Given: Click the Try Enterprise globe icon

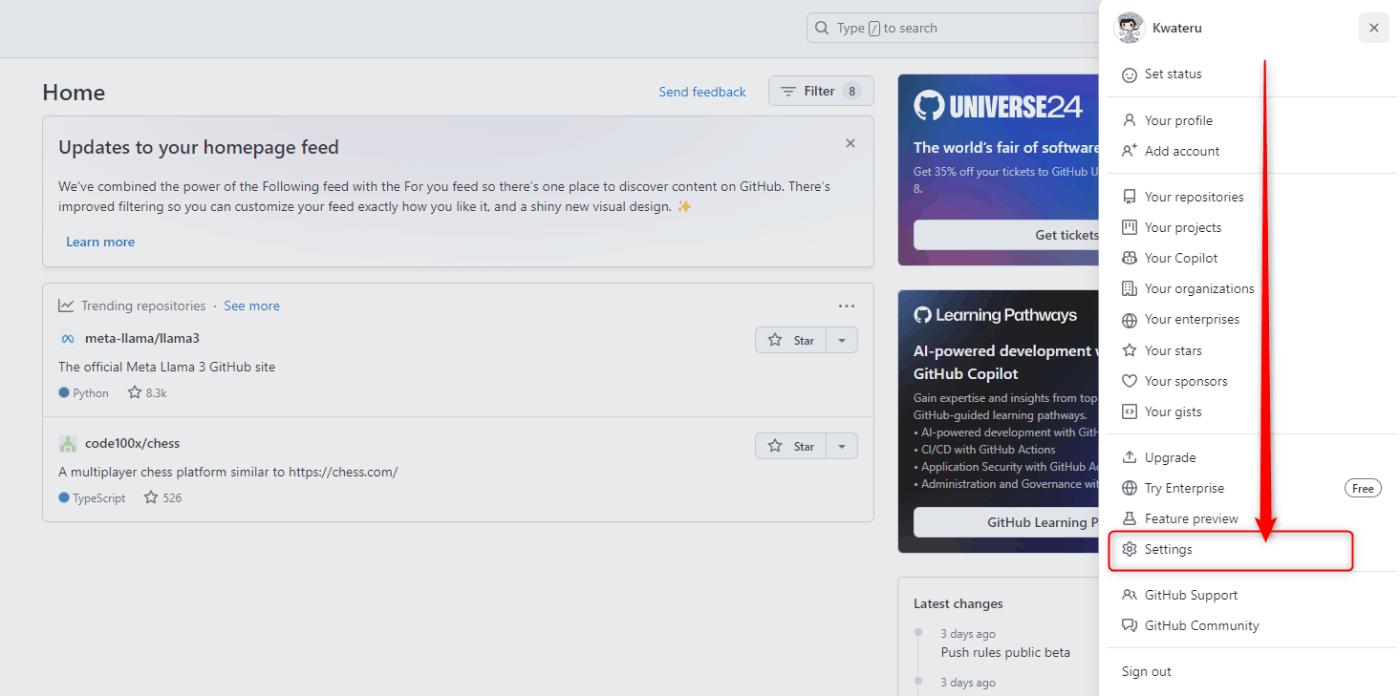Looking at the screenshot, I should point(1129,488).
